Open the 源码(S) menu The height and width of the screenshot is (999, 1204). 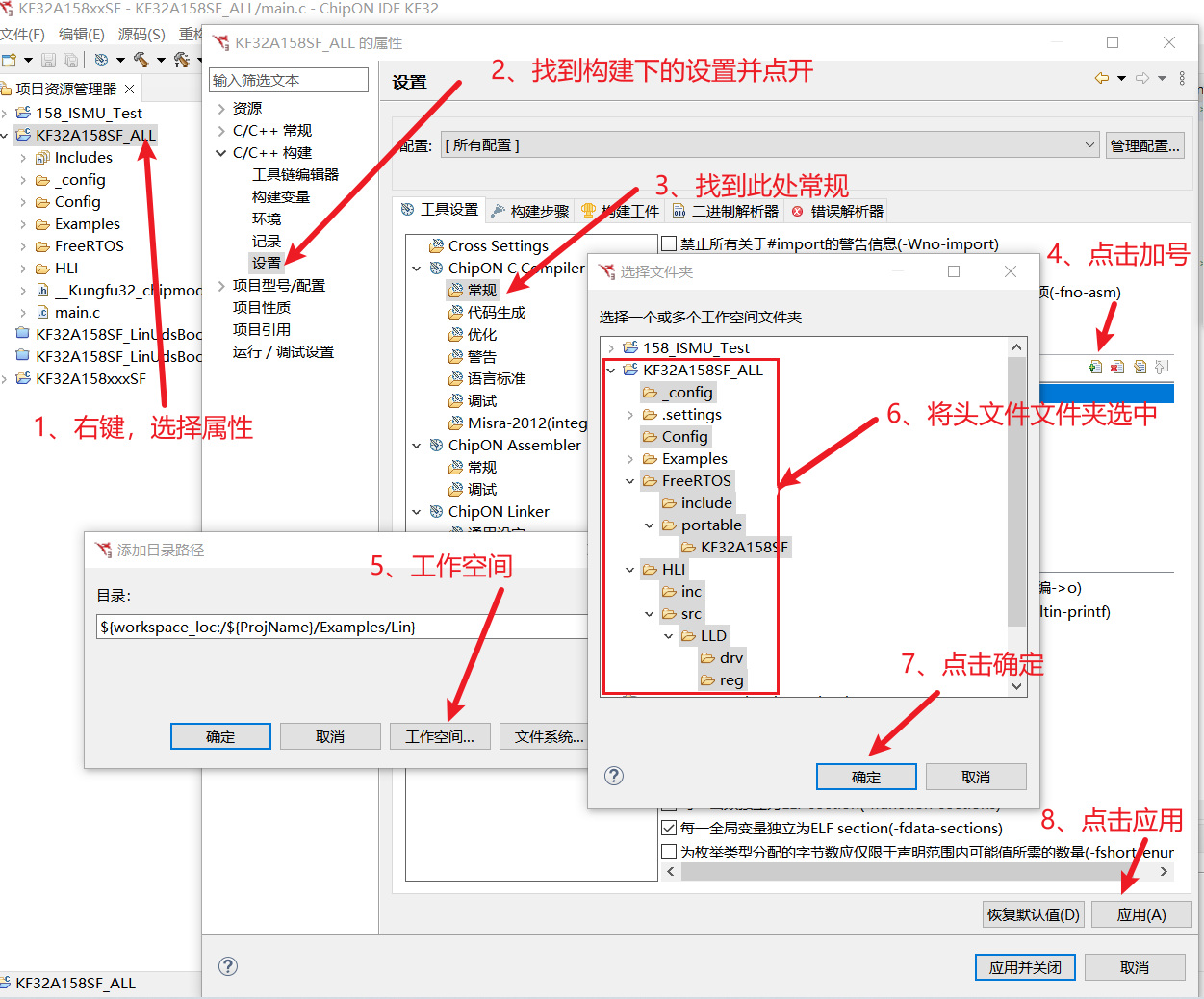tap(141, 35)
